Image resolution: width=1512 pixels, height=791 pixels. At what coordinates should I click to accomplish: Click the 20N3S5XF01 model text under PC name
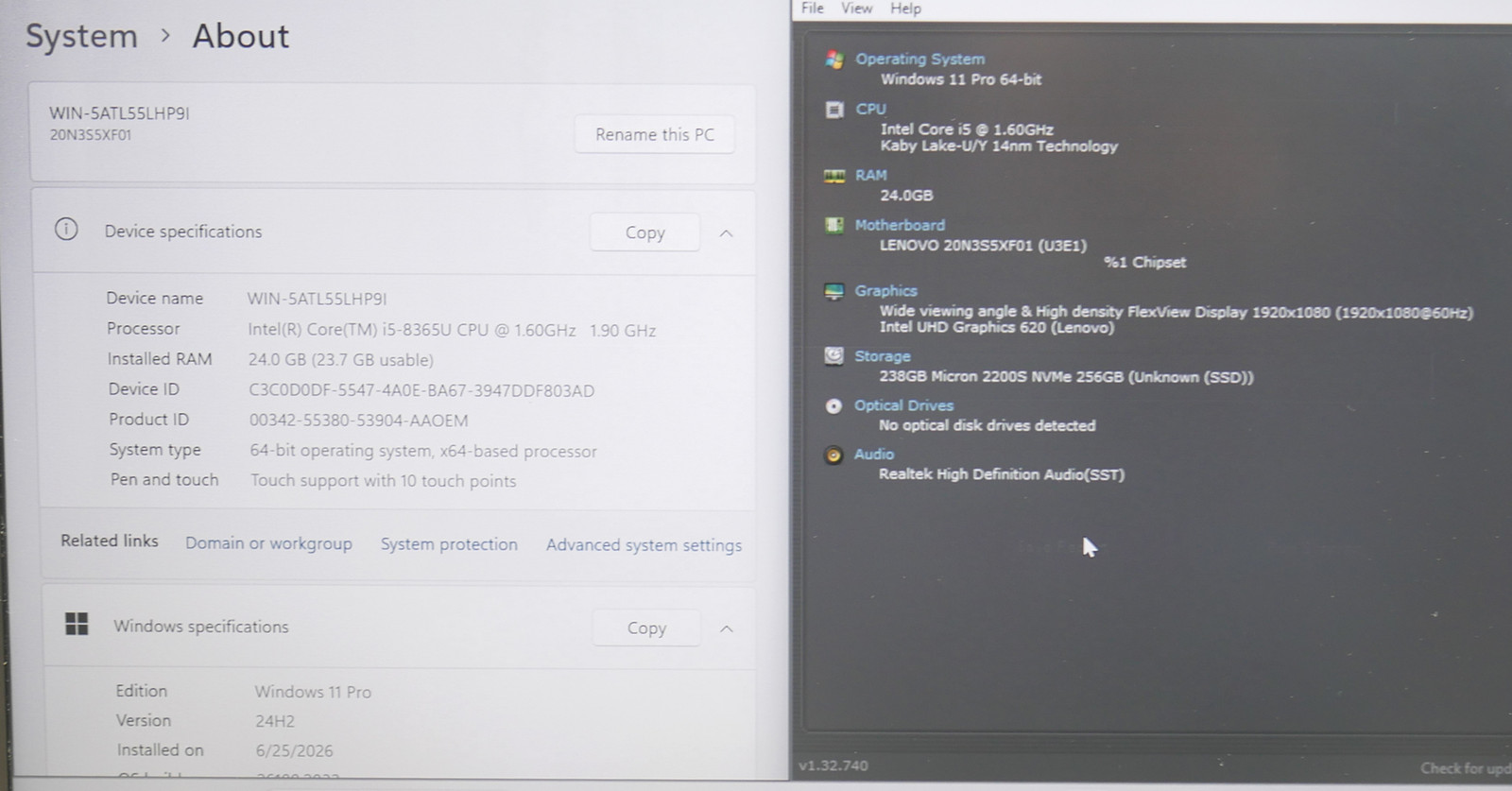[x=91, y=135]
